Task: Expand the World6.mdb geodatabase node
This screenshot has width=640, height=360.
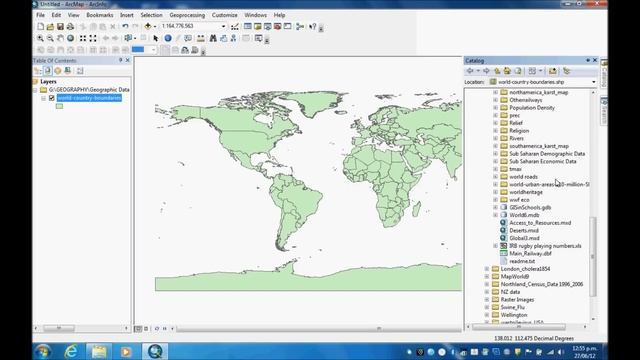Action: 496,215
